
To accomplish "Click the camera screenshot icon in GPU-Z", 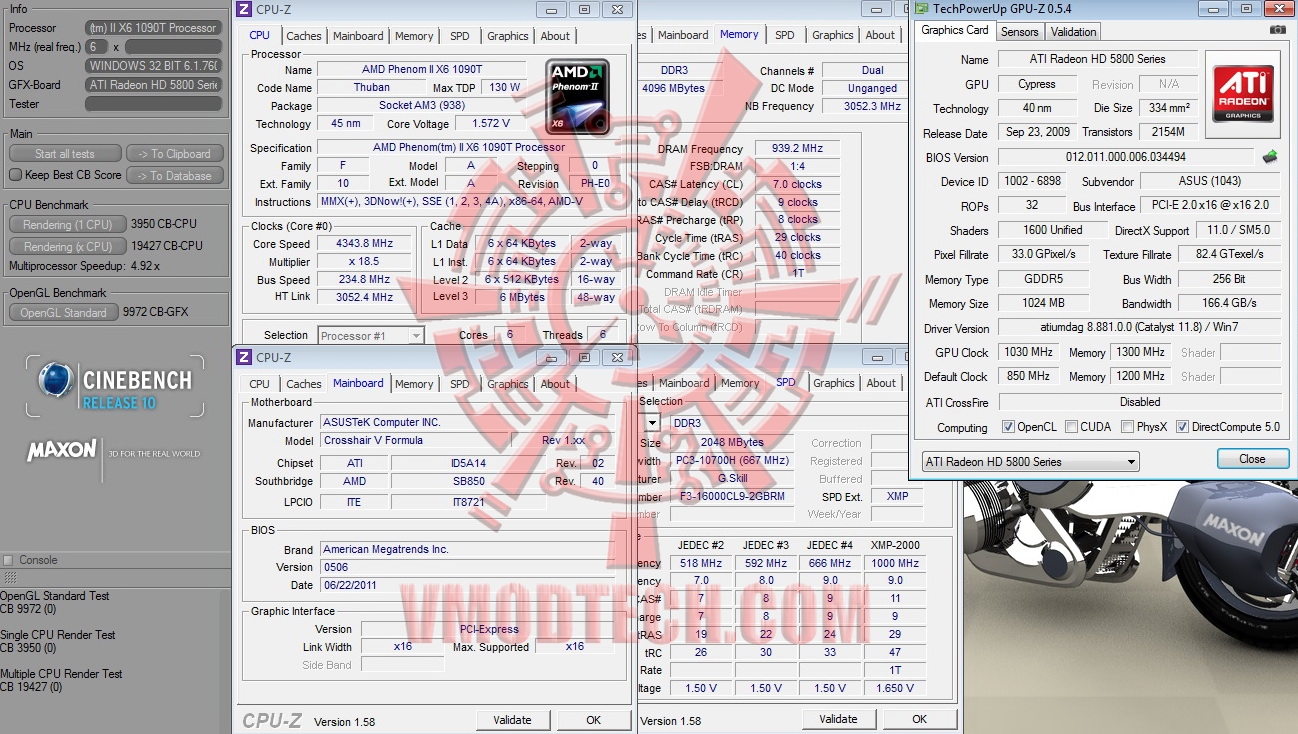I will click(1277, 31).
